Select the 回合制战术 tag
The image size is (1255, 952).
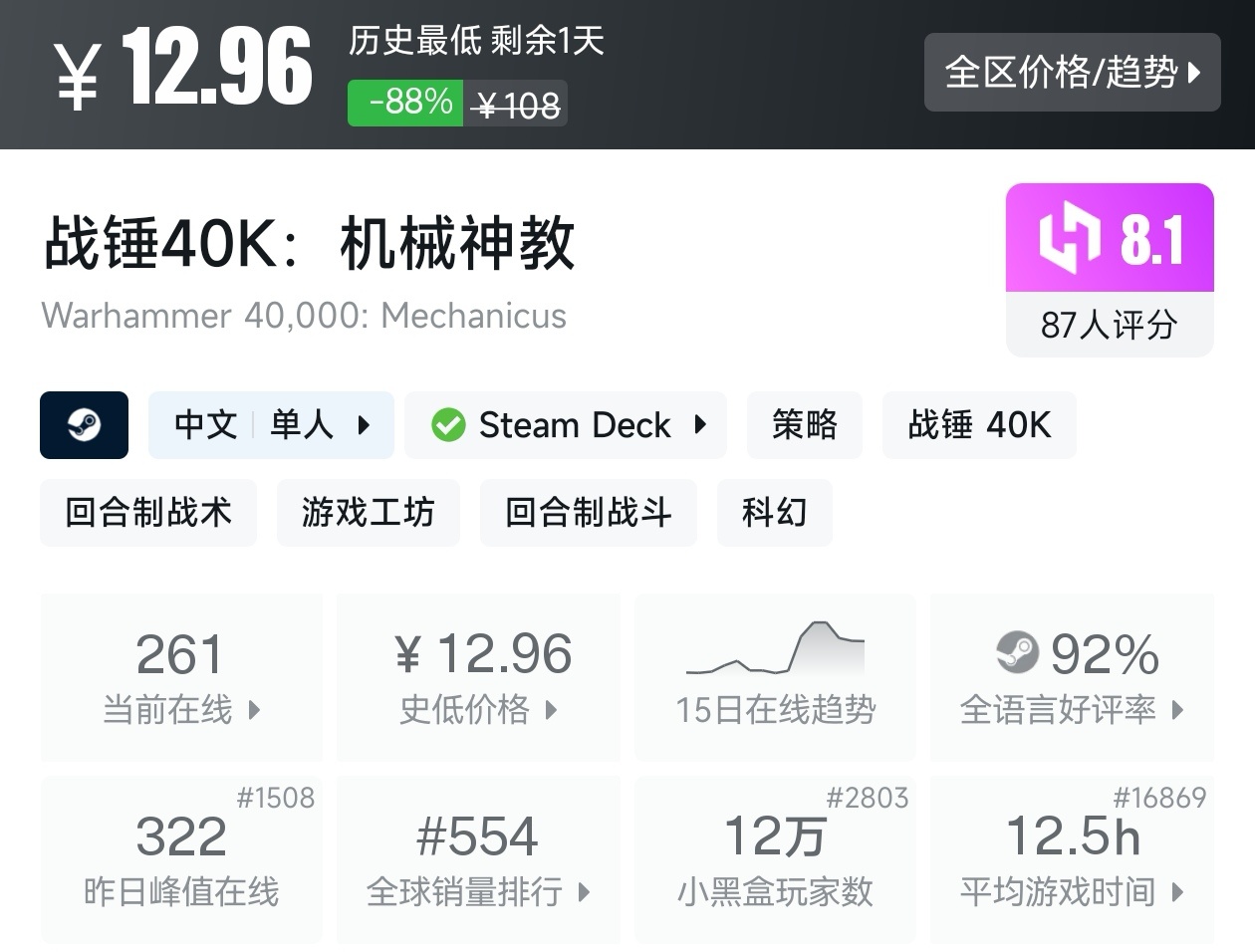pos(148,513)
